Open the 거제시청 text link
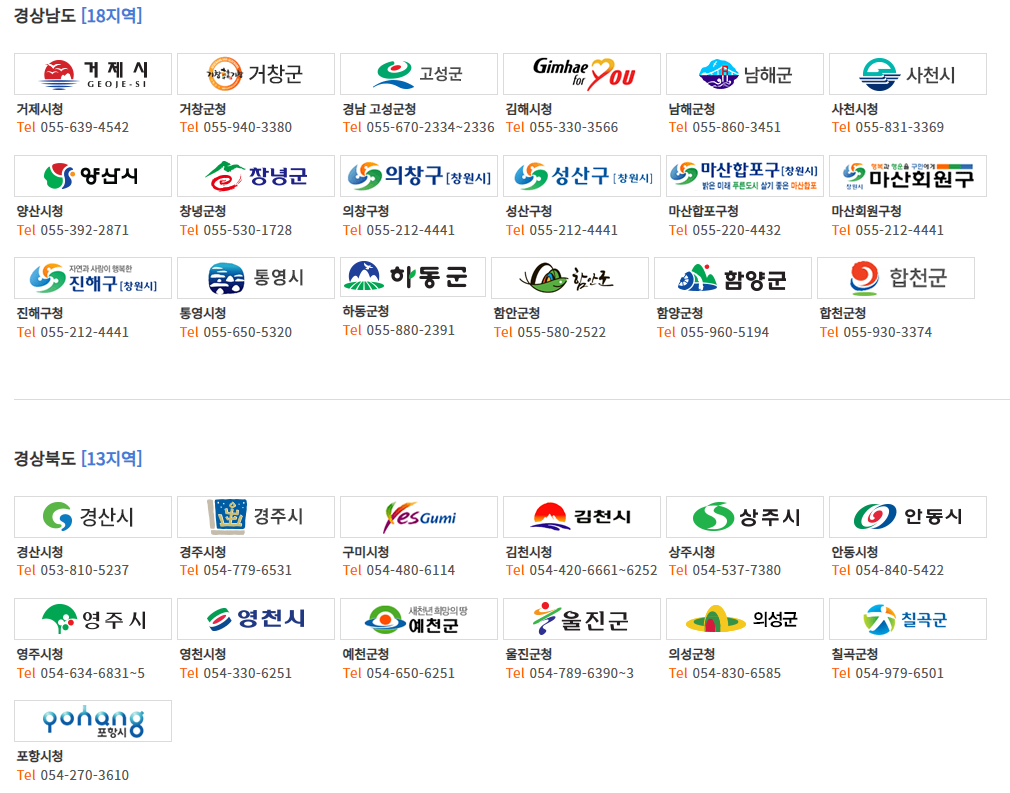The width and height of the screenshot is (1010, 793). tap(40, 110)
